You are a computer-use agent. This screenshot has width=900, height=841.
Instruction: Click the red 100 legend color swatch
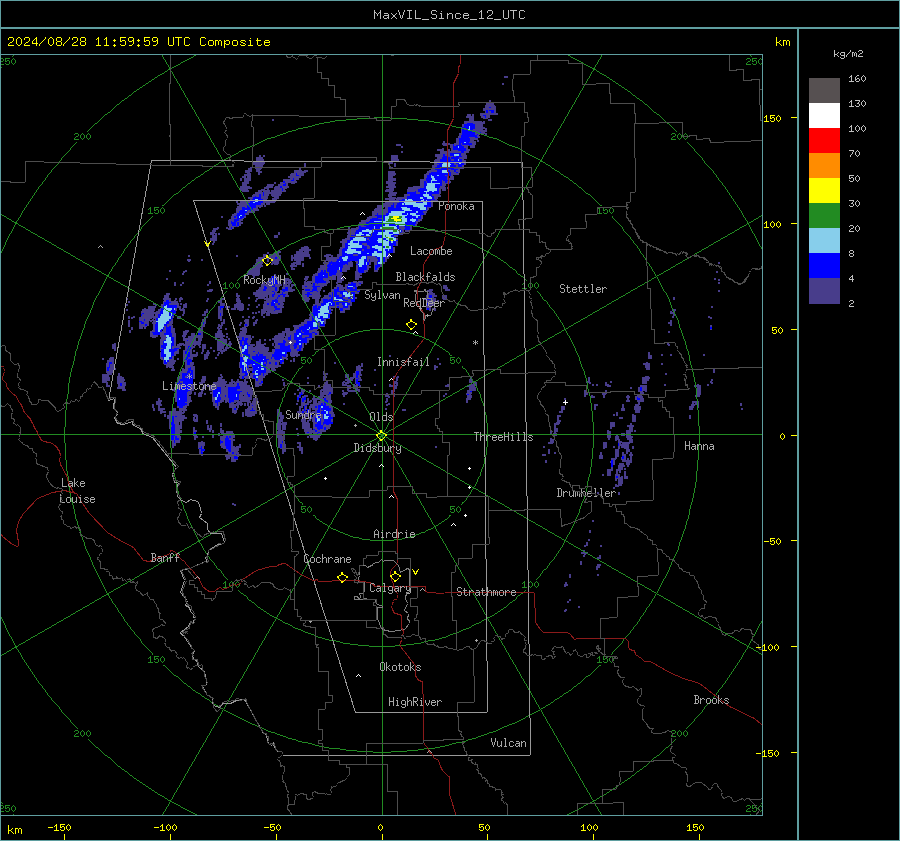824,141
